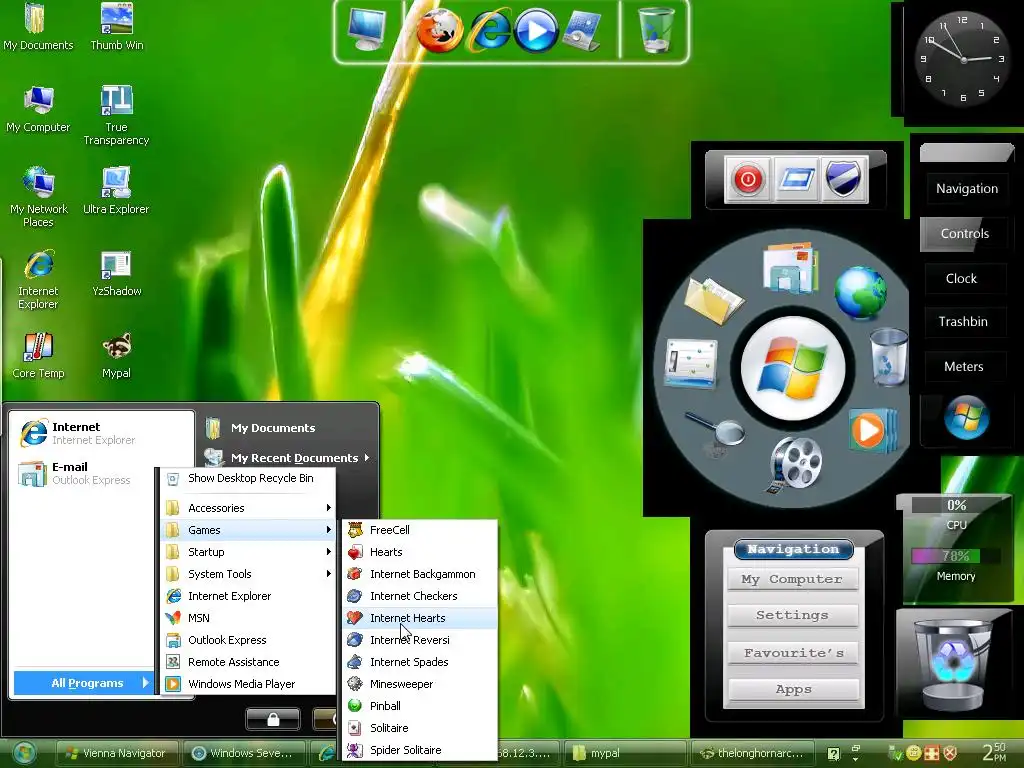Open orange play icon in circular dock

click(872, 430)
